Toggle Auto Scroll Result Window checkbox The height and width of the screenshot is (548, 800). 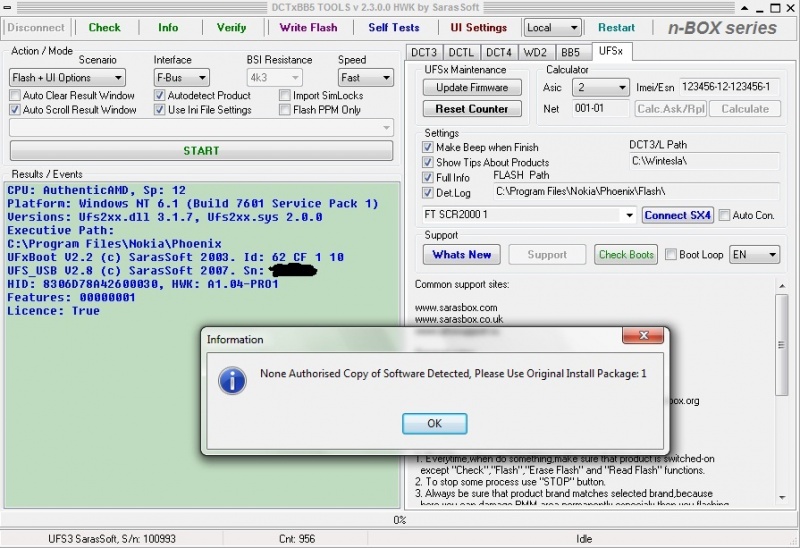15,110
